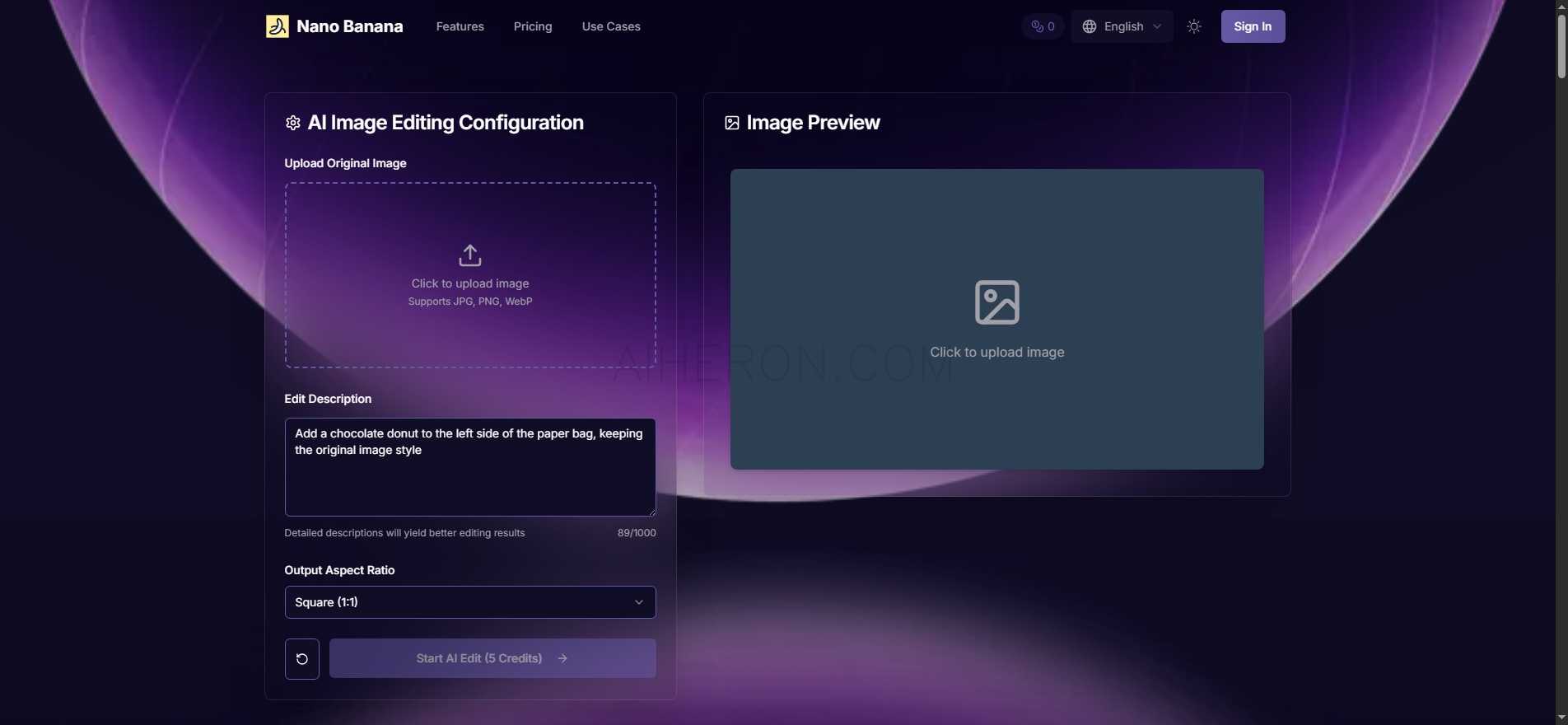Click "Supports JPG, PNG, WebP" text
This screenshot has height=725, width=1568.
[470, 302]
